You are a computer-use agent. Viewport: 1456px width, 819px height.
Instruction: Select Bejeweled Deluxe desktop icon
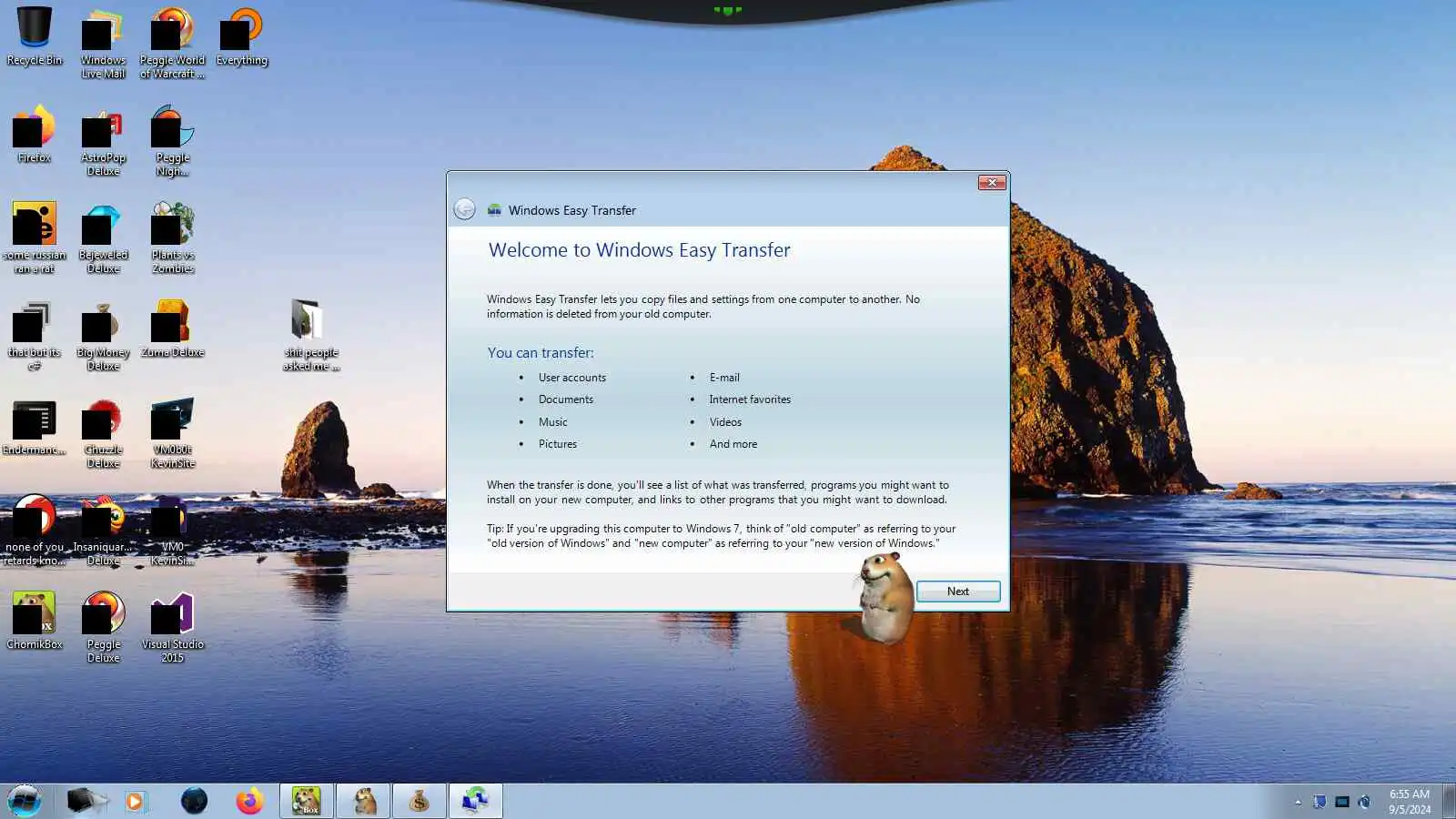pyautogui.click(x=103, y=238)
